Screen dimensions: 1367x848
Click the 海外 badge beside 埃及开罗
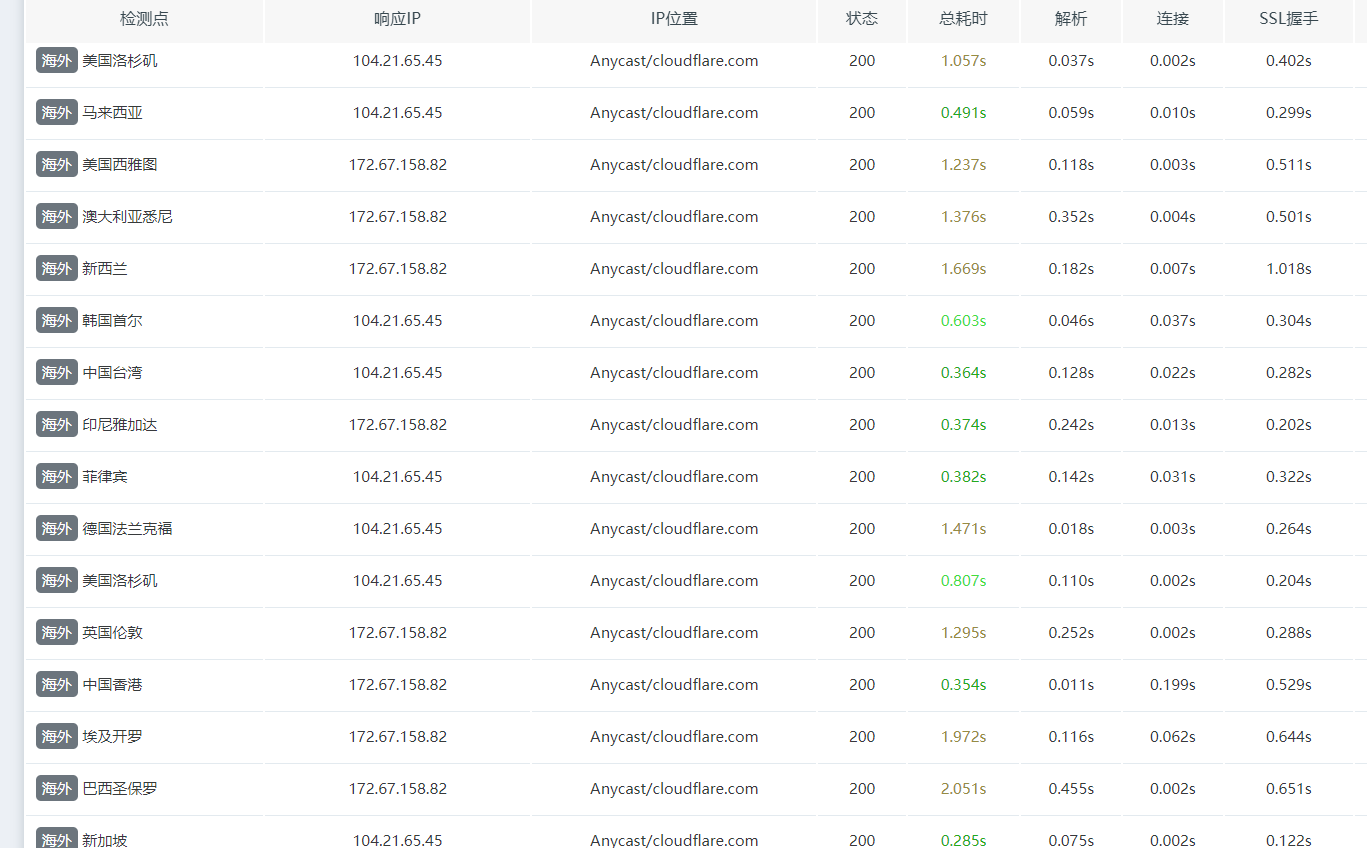(x=57, y=737)
